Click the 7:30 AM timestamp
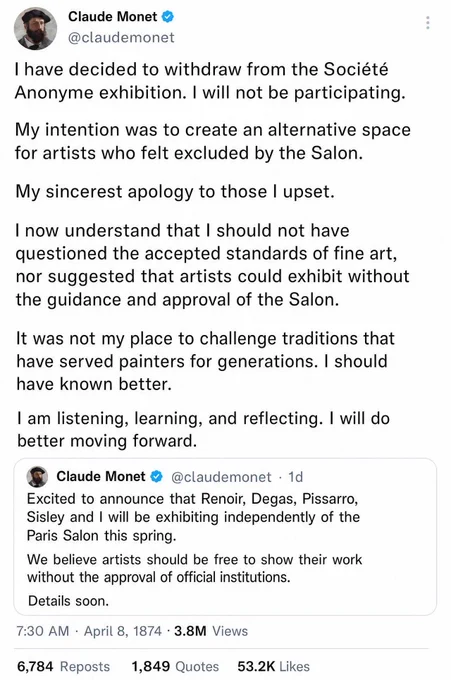Image resolution: width=451 pixels, height=680 pixels. [x=42, y=631]
